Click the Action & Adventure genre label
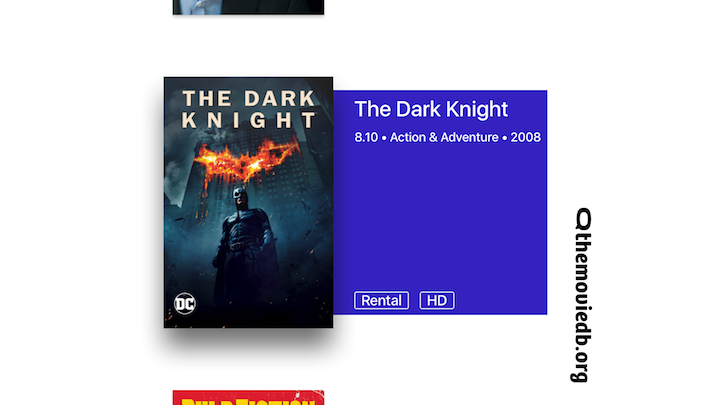Viewport: 720px width, 405px height. coord(444,137)
